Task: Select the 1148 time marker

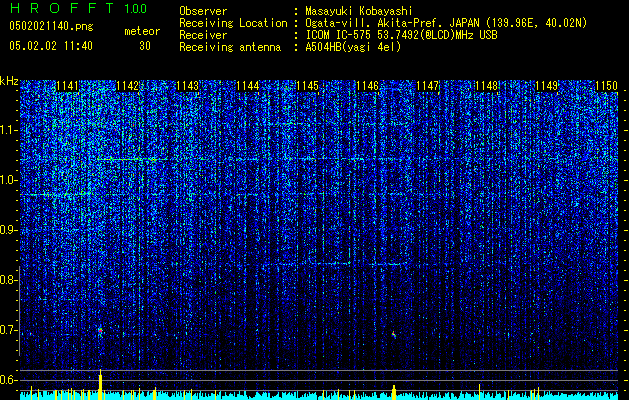Action: tap(487, 86)
